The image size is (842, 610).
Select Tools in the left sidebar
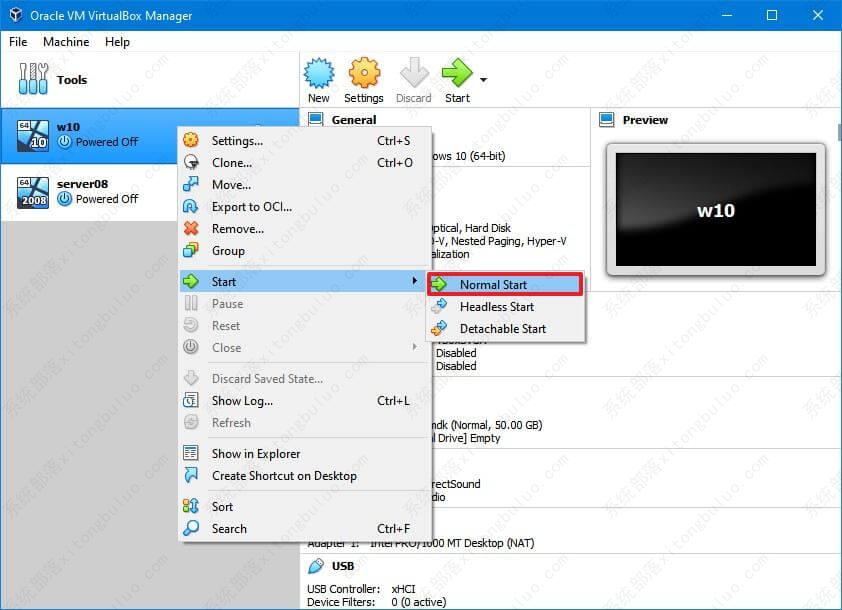click(71, 80)
